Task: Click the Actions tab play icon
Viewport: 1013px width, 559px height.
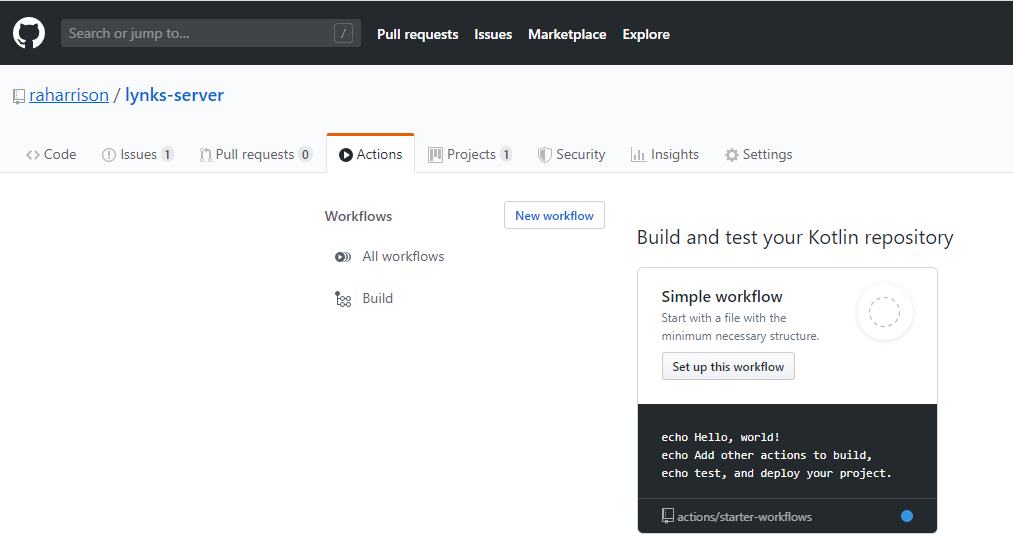Action: click(x=346, y=155)
